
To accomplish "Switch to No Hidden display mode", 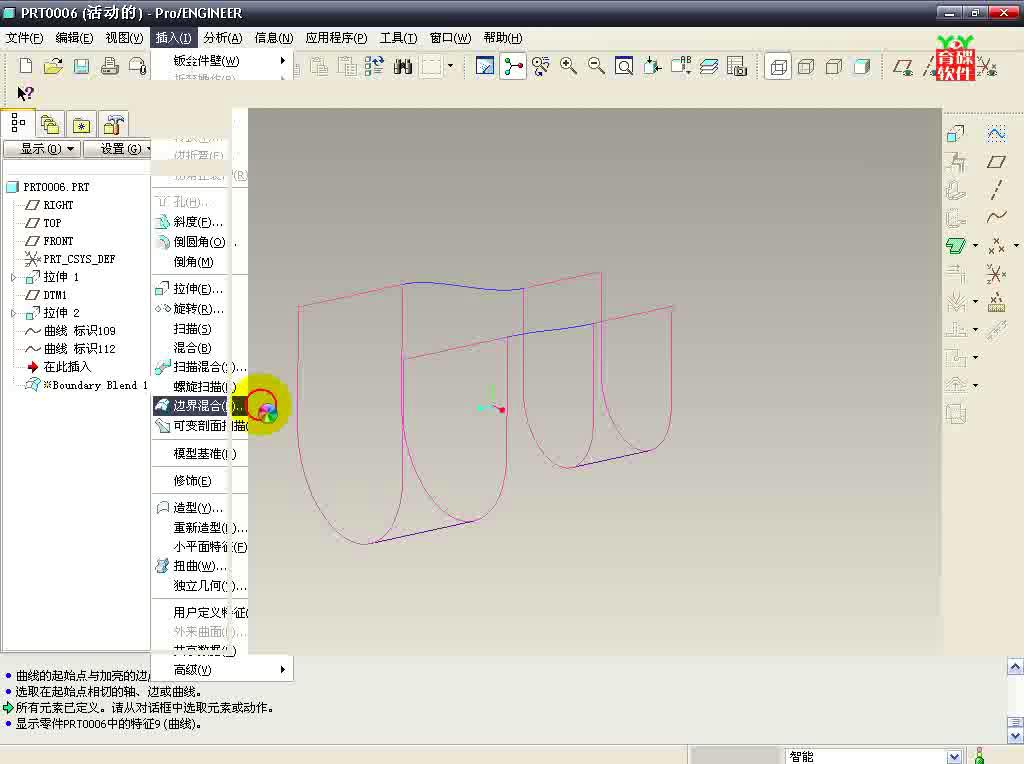I will point(834,66).
